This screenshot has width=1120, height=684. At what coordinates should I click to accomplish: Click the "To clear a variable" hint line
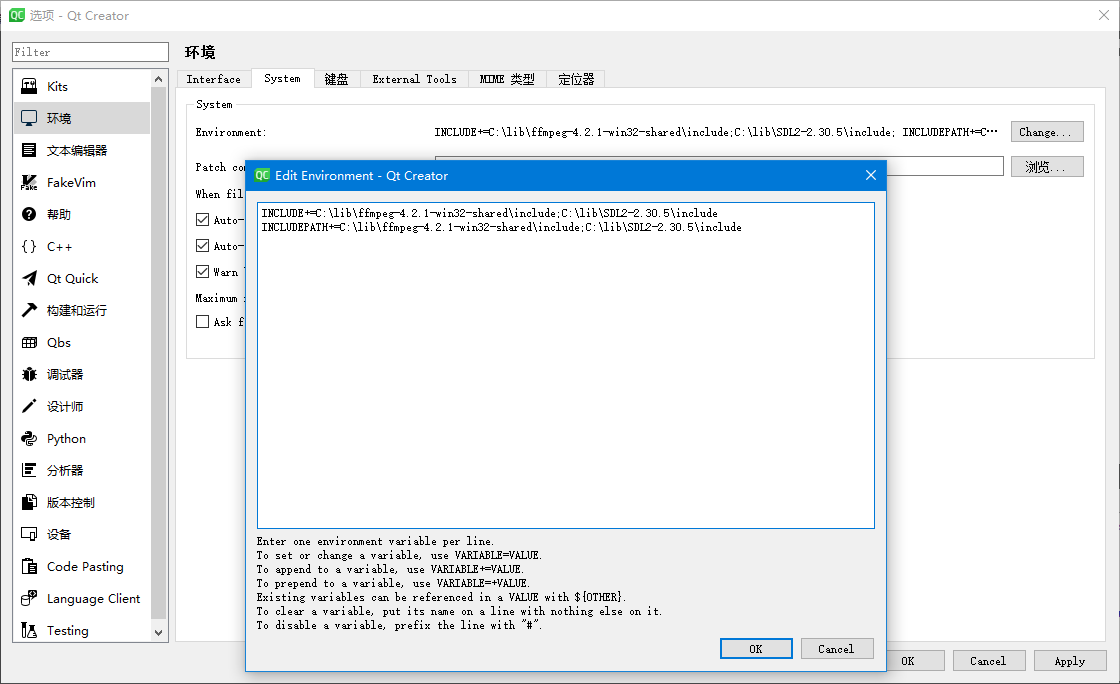459,611
